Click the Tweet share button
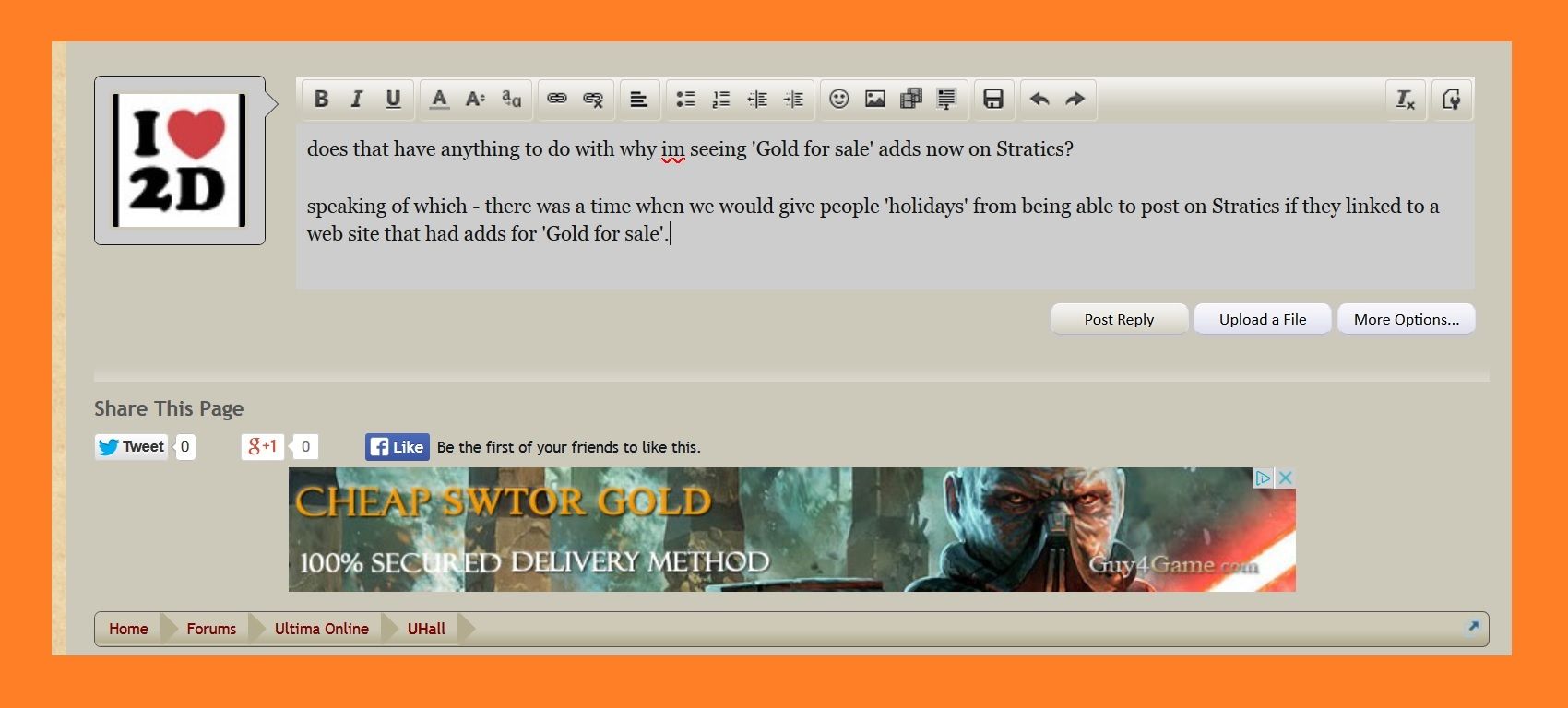The width and height of the screenshot is (1568, 708). (131, 447)
